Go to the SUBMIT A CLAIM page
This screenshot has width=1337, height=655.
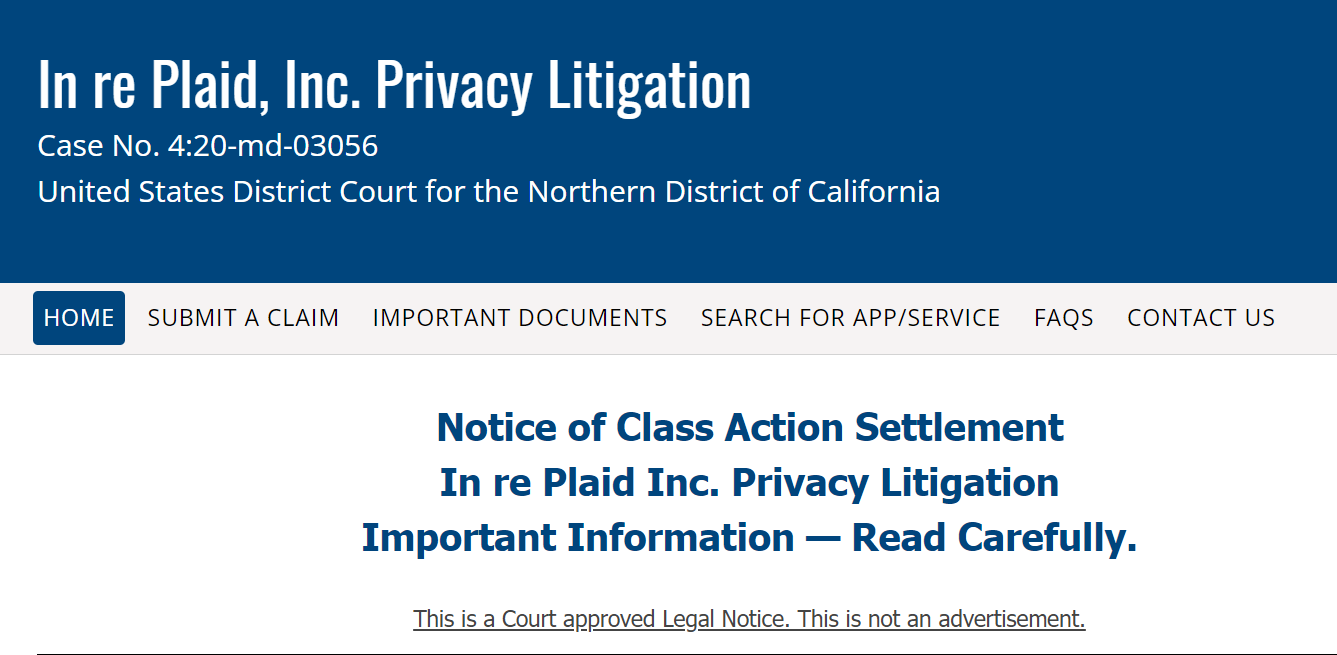(243, 318)
